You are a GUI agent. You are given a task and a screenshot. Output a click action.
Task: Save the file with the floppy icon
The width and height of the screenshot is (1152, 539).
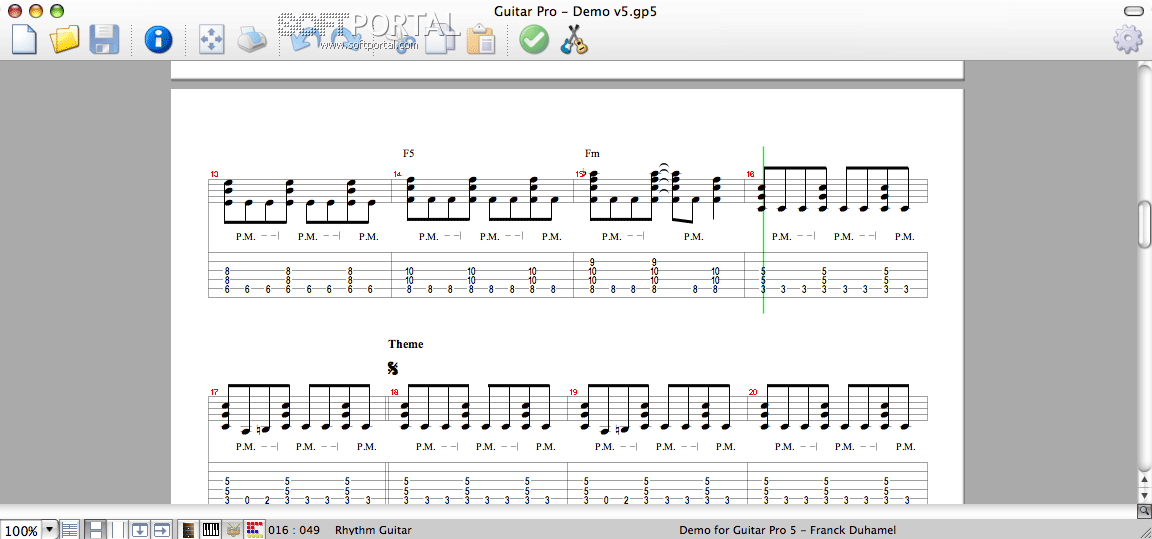pos(104,38)
